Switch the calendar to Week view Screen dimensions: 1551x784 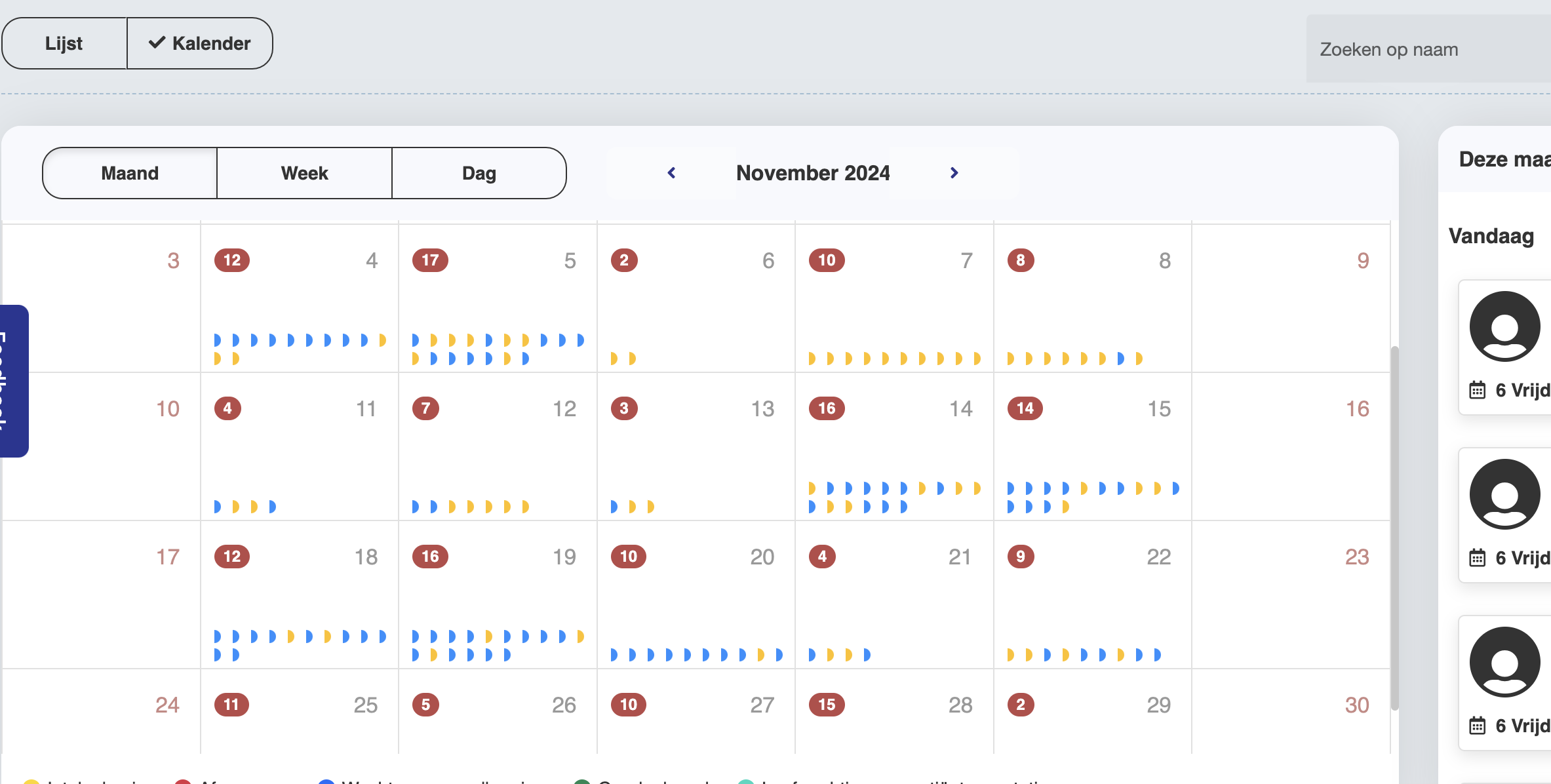(304, 173)
